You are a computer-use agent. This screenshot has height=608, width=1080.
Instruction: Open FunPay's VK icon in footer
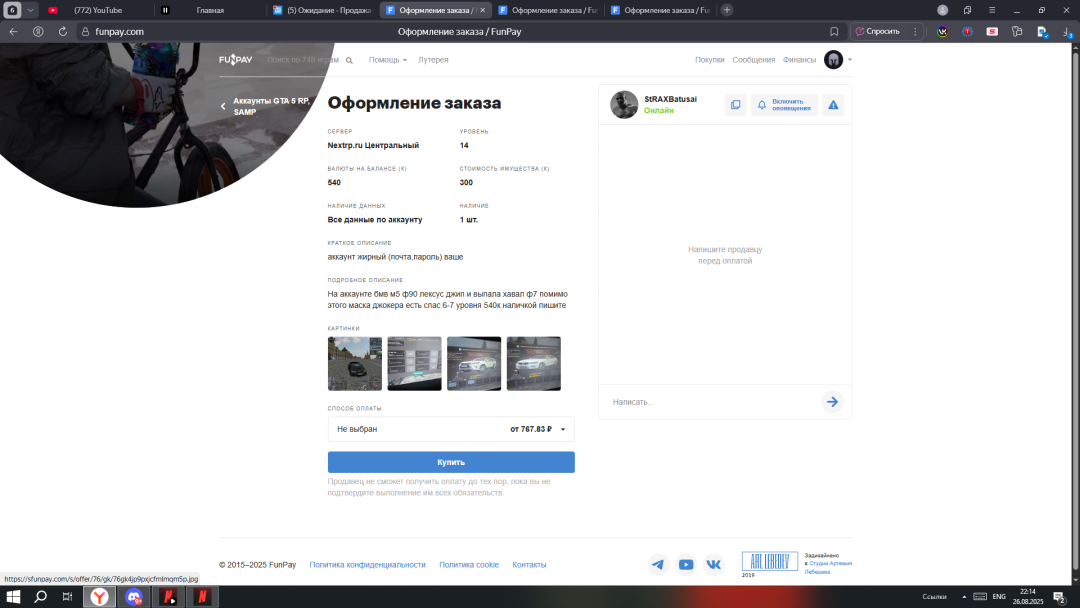tap(714, 565)
